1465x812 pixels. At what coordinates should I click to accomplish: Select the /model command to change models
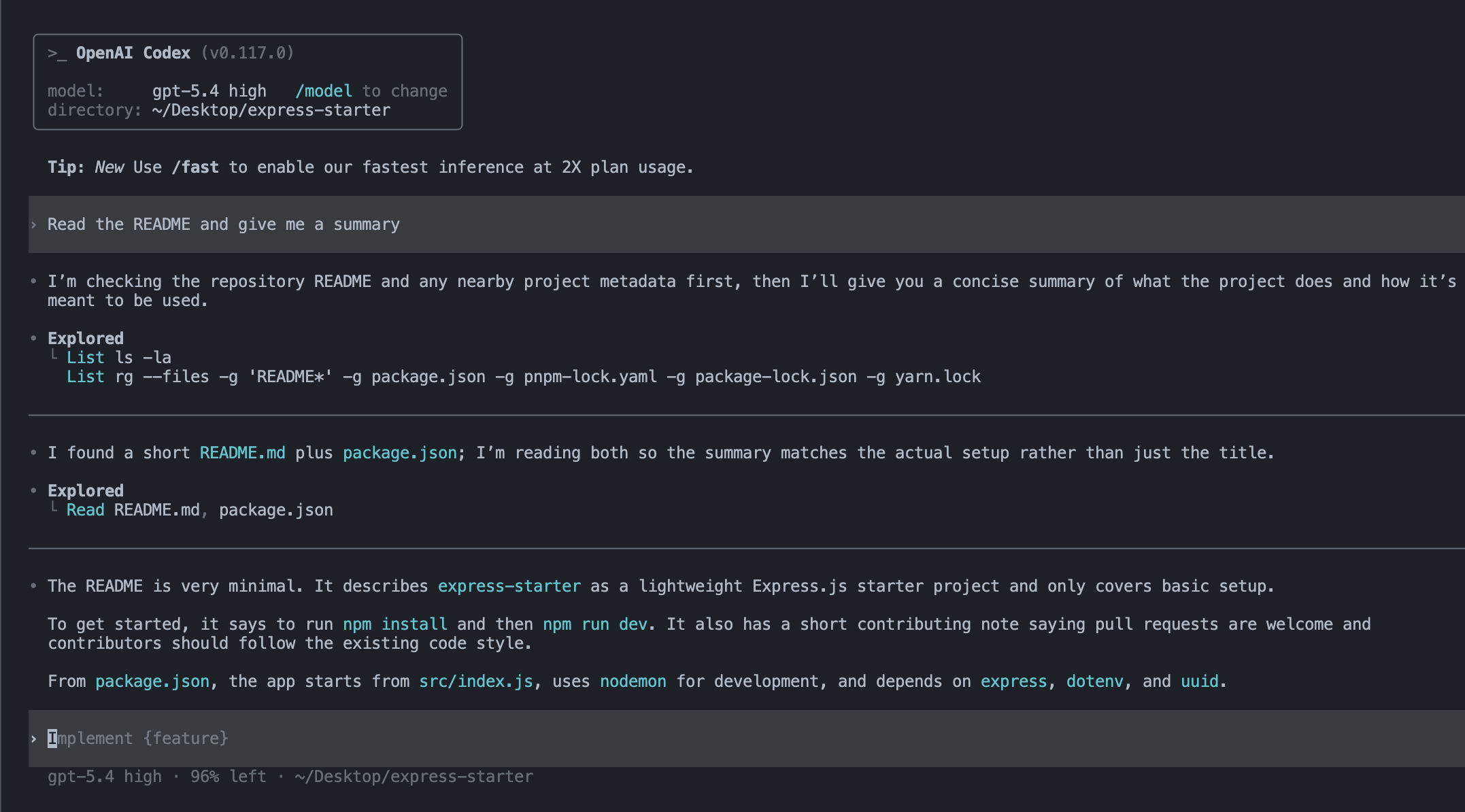click(x=325, y=90)
